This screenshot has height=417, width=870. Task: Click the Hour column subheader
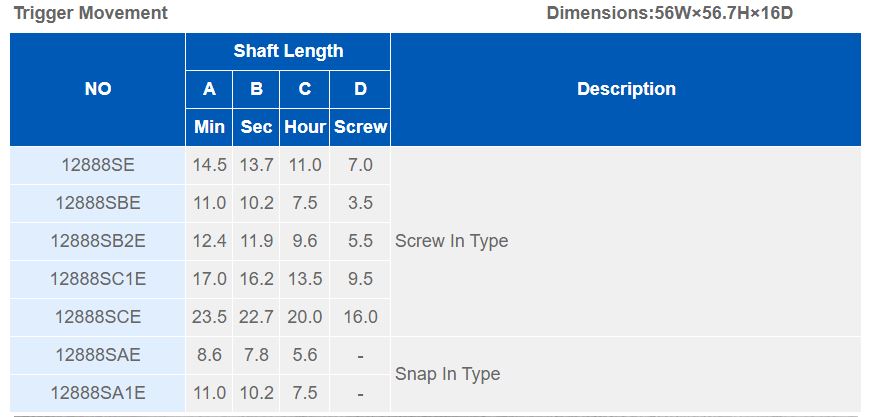305,127
